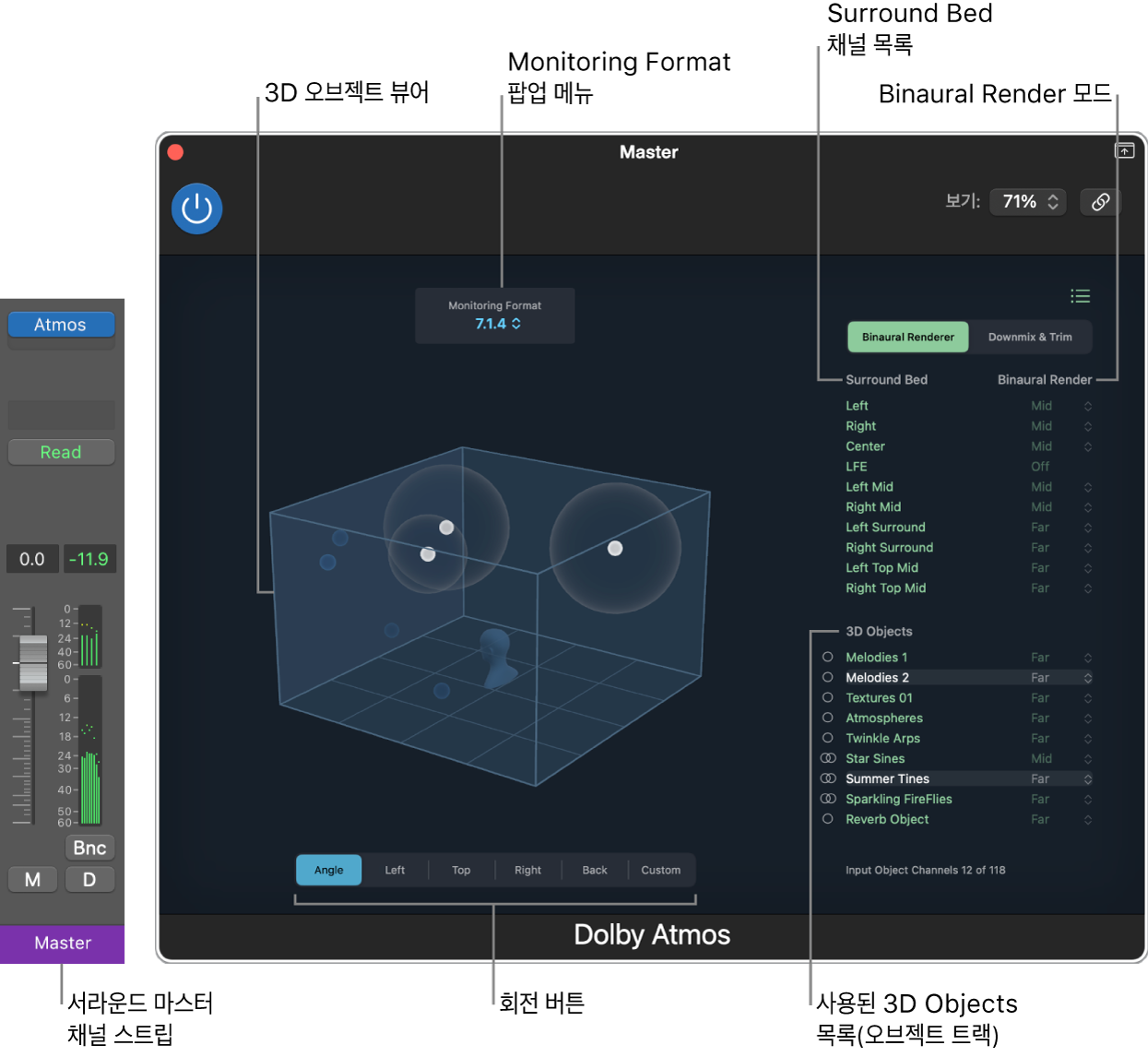Select the Top view button
The height and width of the screenshot is (1057, 1148).
pos(461,871)
